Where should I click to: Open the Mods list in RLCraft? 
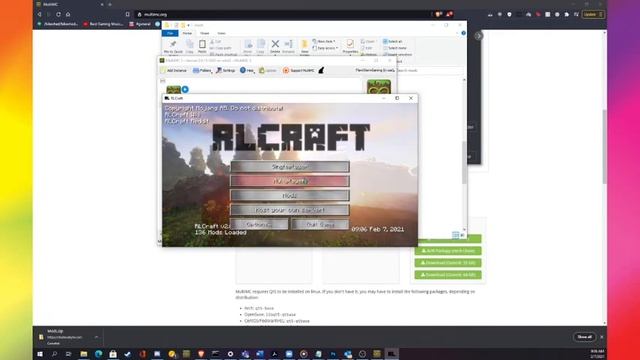point(290,196)
